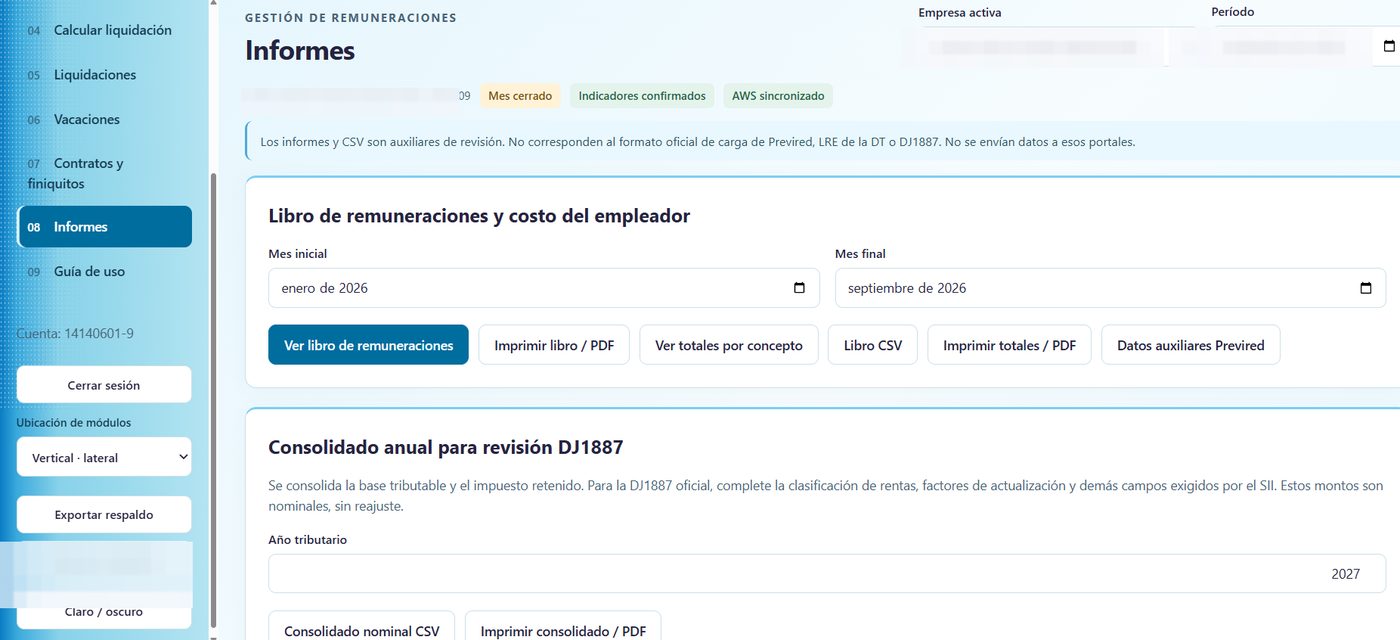Image resolution: width=1400 pixels, height=640 pixels.
Task: Click Indicadores confirmados badge
Action: pos(642,96)
